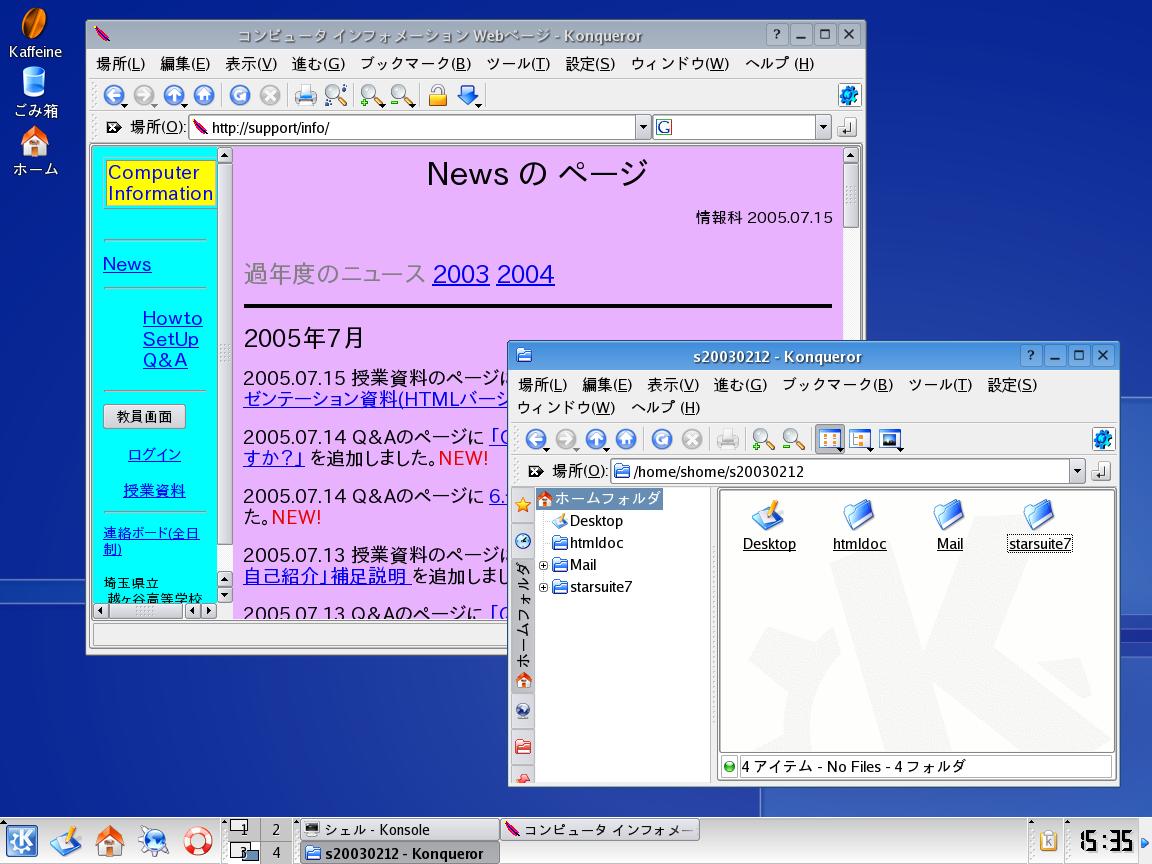Click the 2004 news archive link
Image resolution: width=1152 pixels, height=864 pixels.
[x=525, y=274]
